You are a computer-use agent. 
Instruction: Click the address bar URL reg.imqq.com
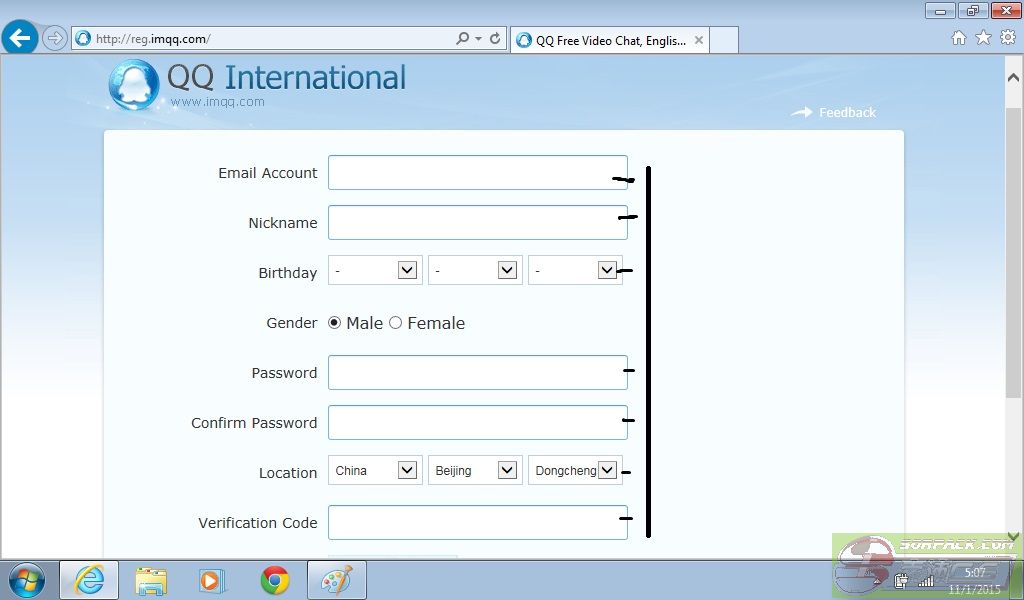(153, 39)
